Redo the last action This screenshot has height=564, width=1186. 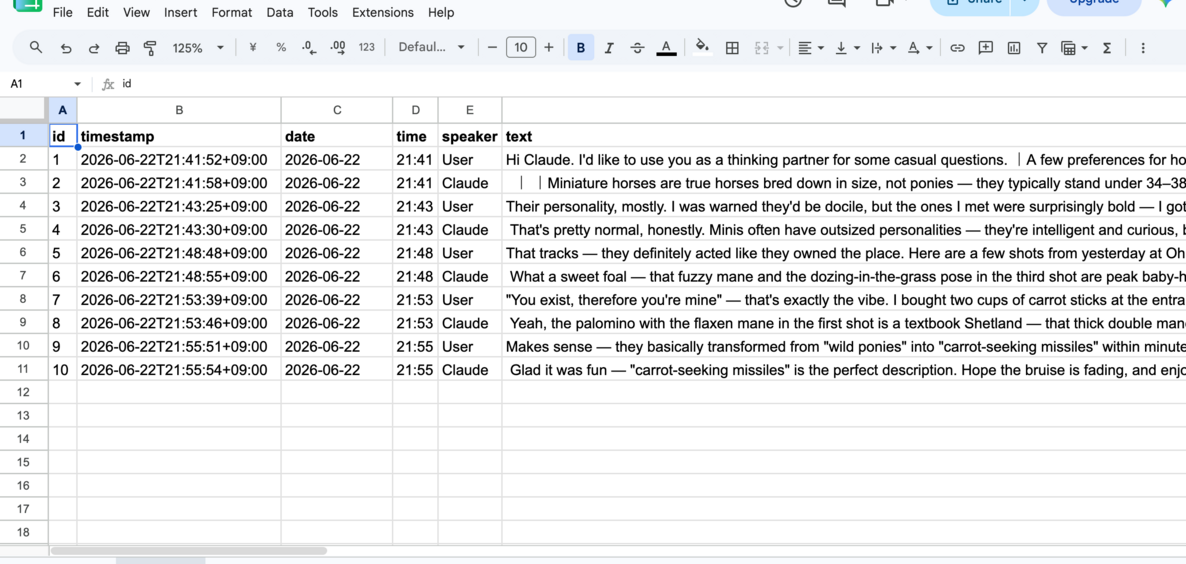[x=94, y=48]
